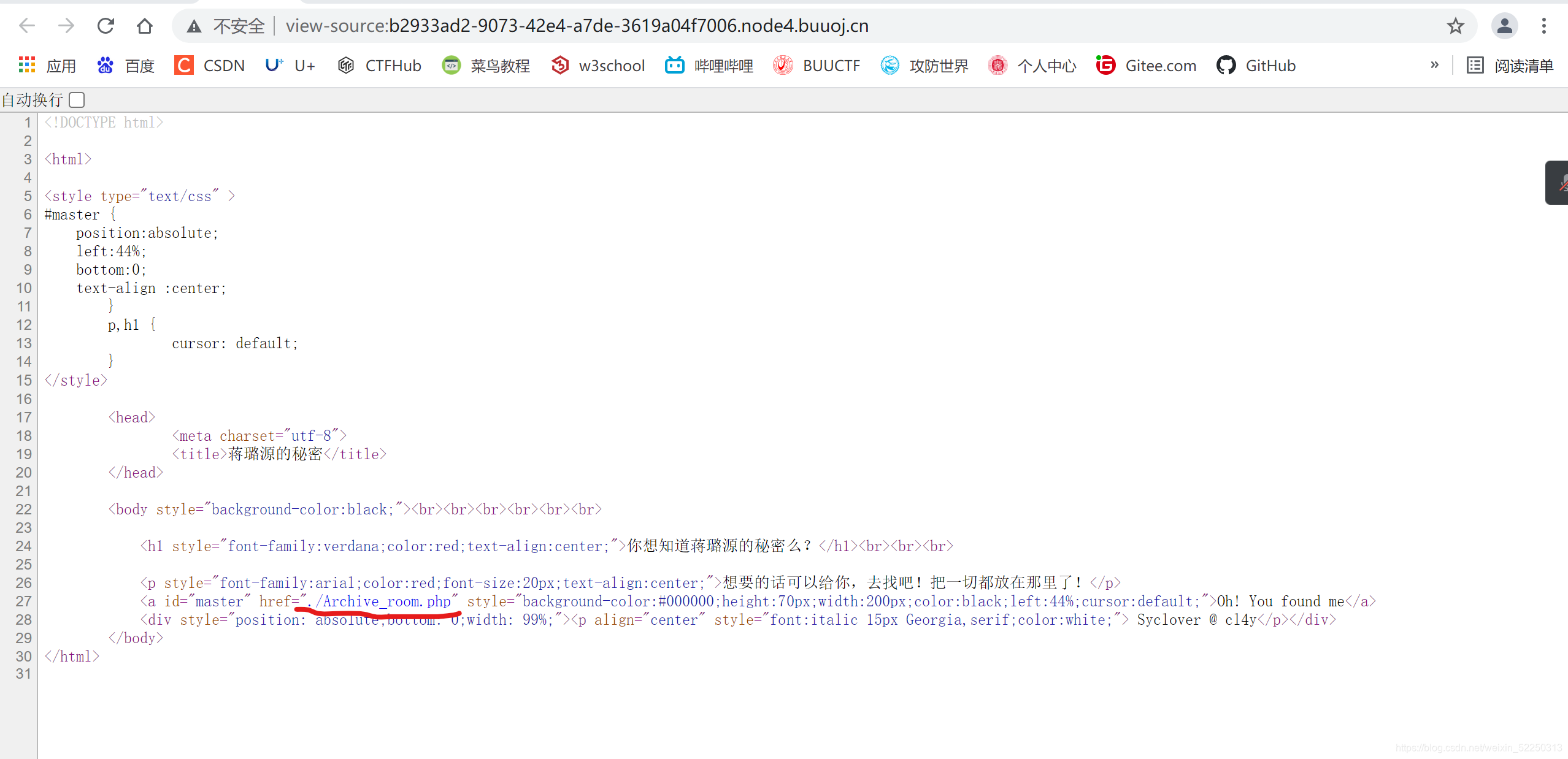
Task: Open the CTFHub bookmark
Action: click(379, 65)
